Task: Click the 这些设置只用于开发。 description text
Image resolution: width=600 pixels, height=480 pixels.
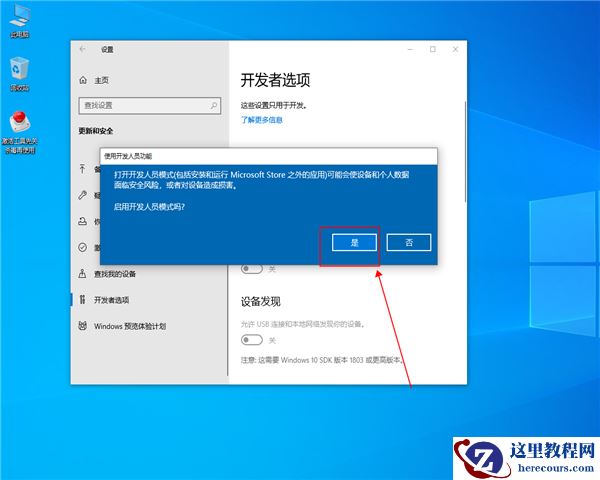Action: (x=274, y=105)
